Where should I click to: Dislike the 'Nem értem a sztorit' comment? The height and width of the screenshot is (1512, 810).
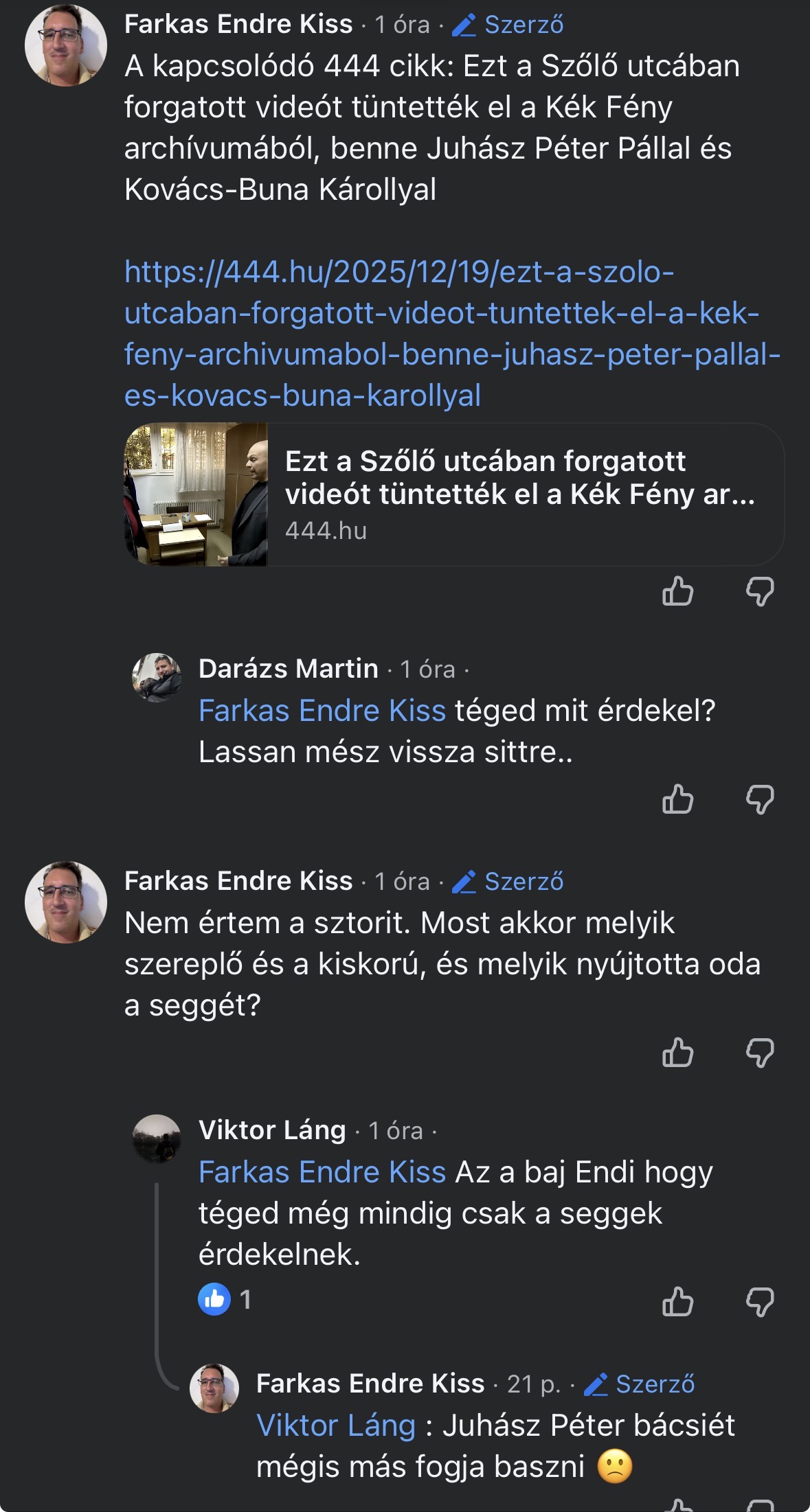(x=760, y=1053)
